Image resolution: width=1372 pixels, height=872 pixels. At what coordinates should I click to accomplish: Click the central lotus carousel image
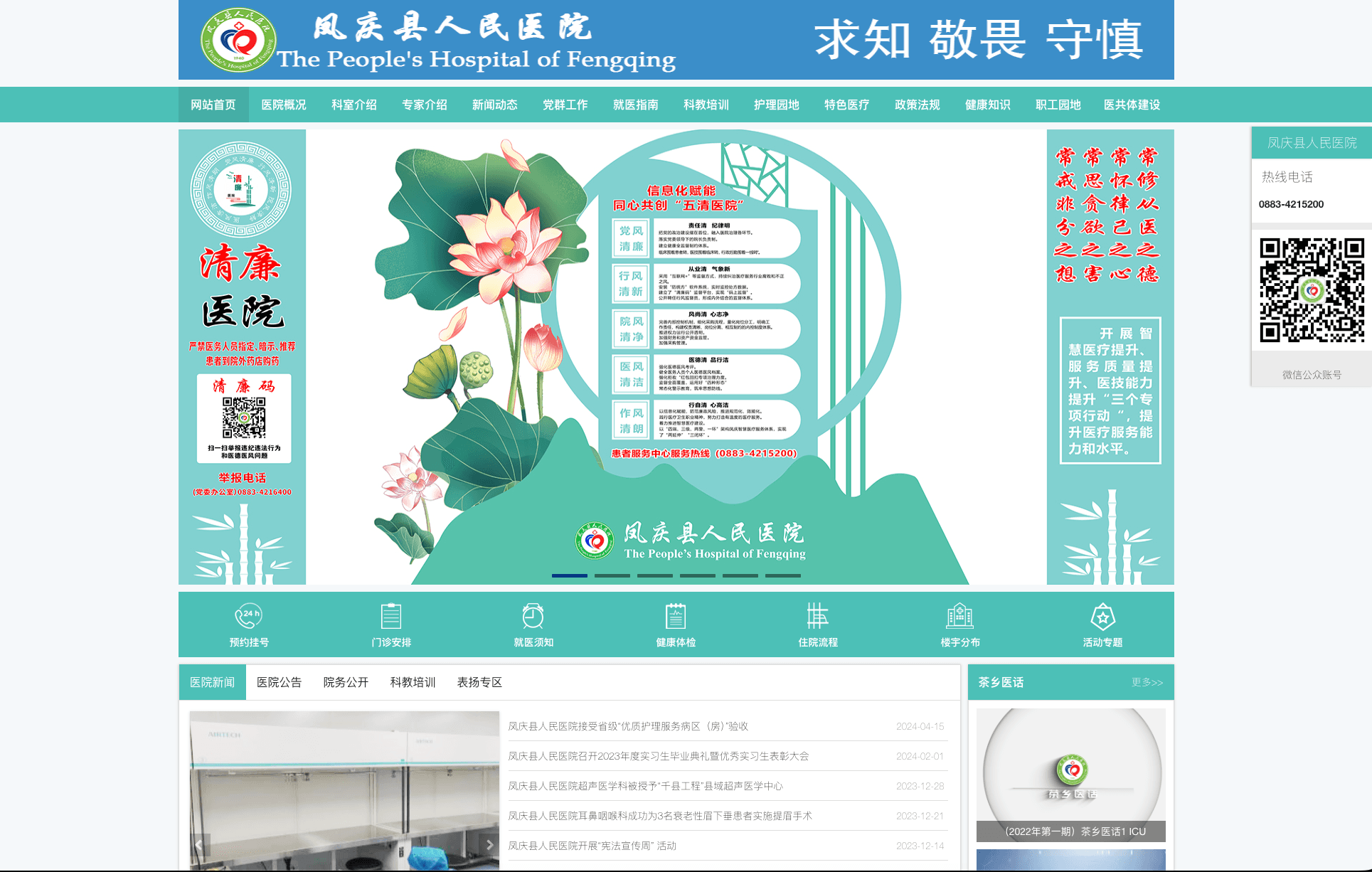pyautogui.click(x=676, y=357)
